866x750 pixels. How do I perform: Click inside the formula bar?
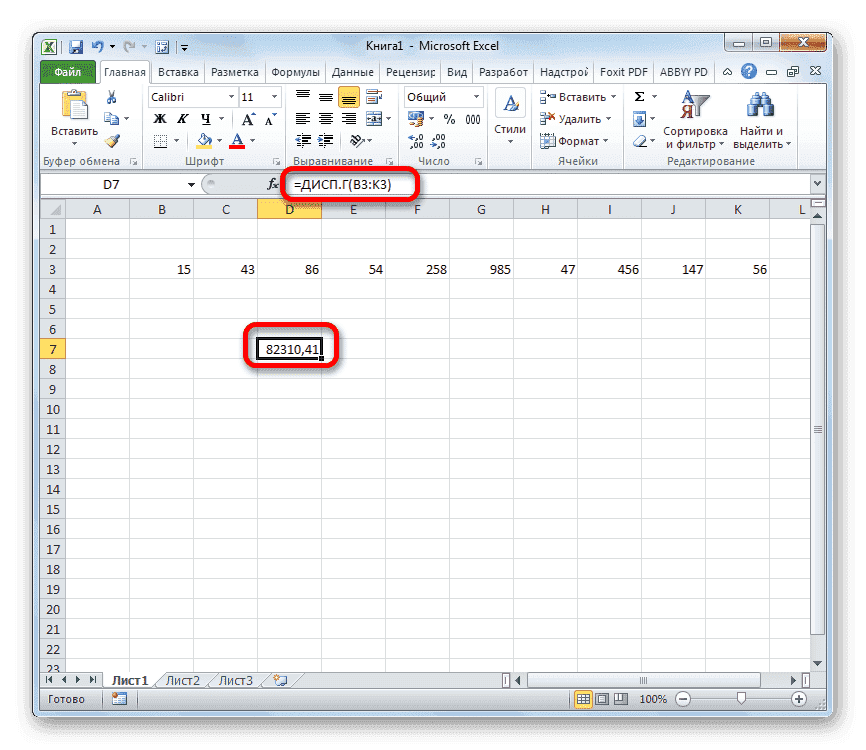pyautogui.click(x=500, y=184)
